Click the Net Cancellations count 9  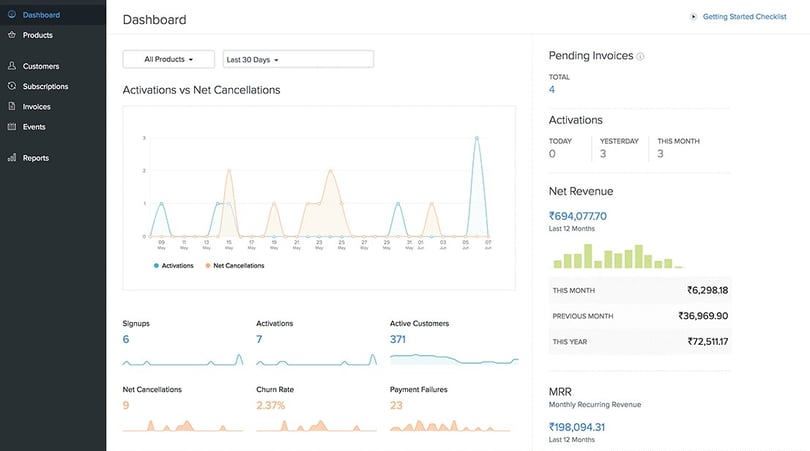pos(126,405)
